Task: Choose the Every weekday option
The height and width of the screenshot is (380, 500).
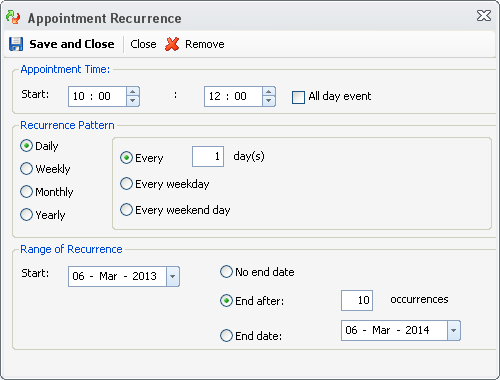Action: coord(126,184)
